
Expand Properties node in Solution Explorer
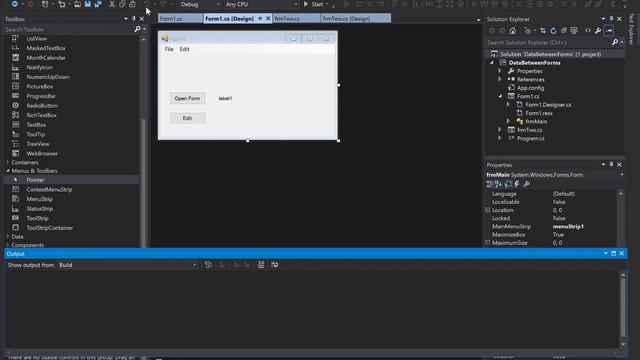coord(500,71)
